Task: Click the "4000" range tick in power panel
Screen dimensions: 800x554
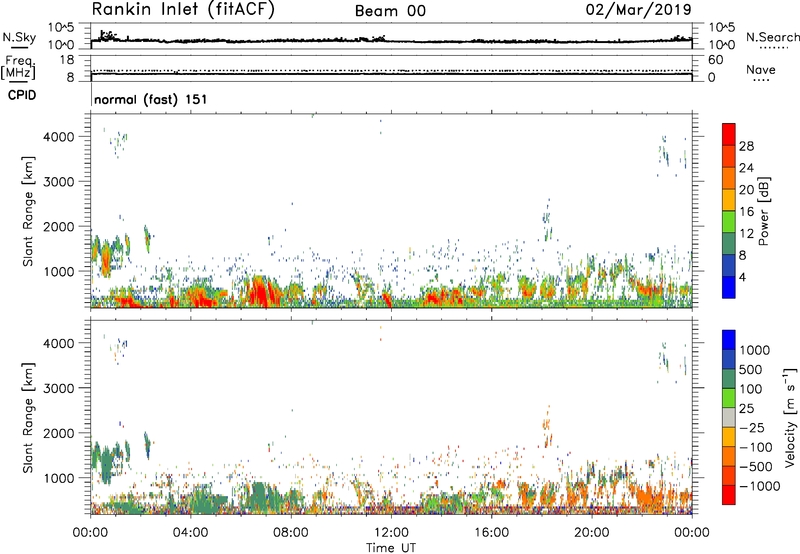Action: (58, 137)
